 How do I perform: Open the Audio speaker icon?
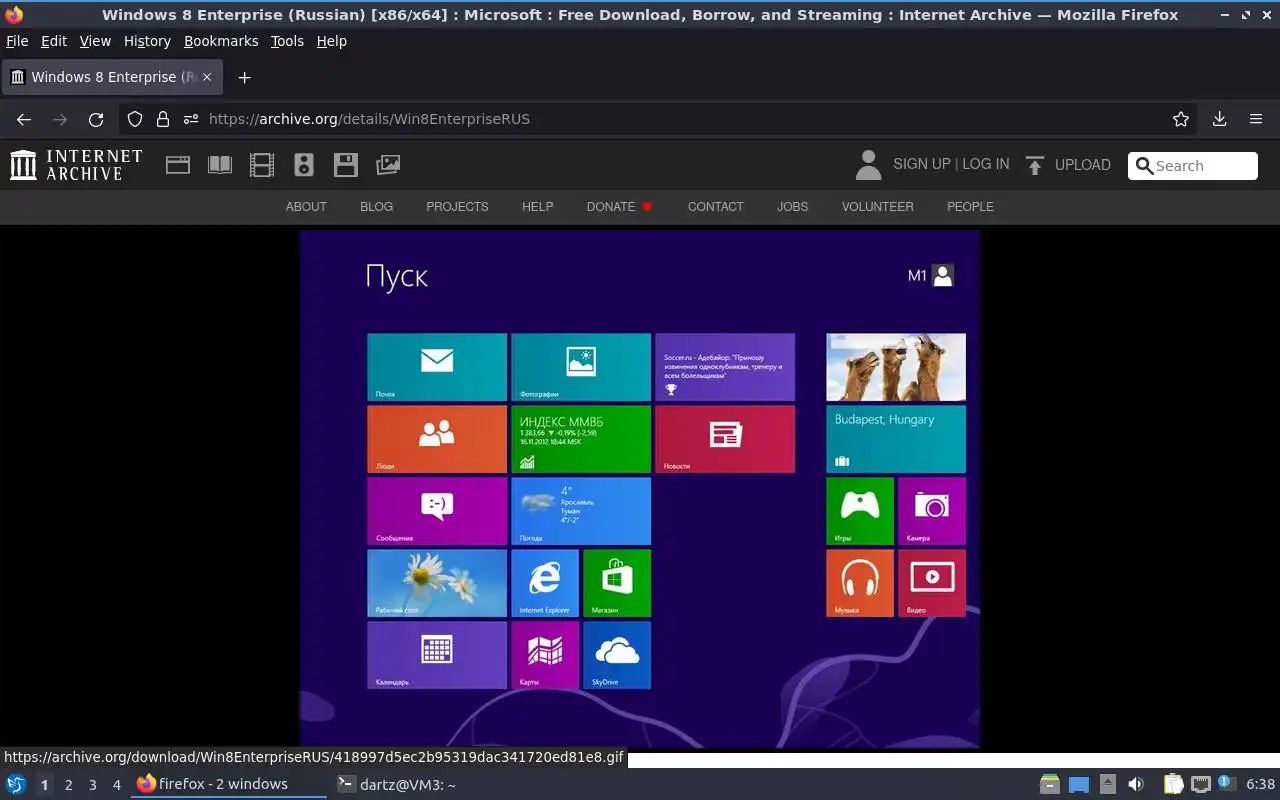click(304, 165)
